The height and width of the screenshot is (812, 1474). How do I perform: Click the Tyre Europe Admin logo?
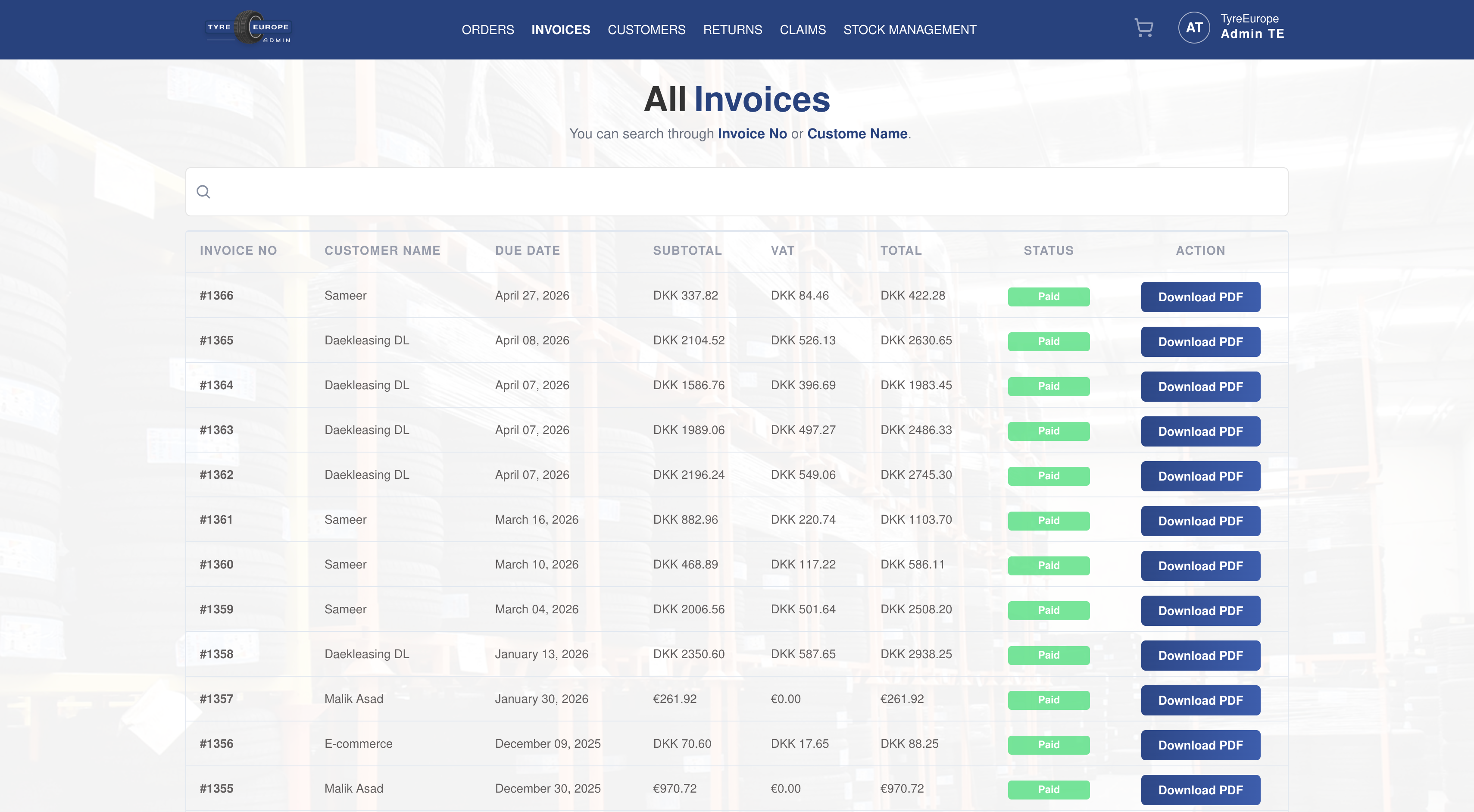click(248, 28)
